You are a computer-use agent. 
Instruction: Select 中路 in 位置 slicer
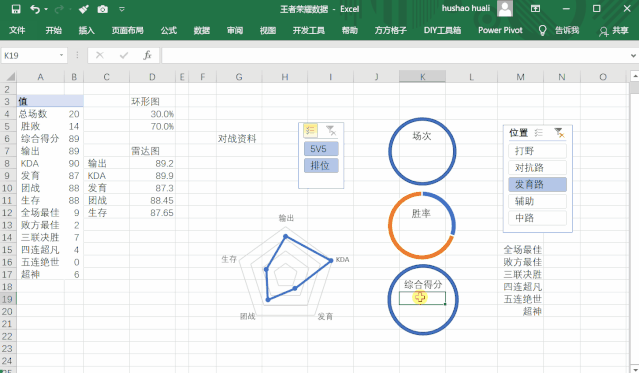tap(538, 218)
